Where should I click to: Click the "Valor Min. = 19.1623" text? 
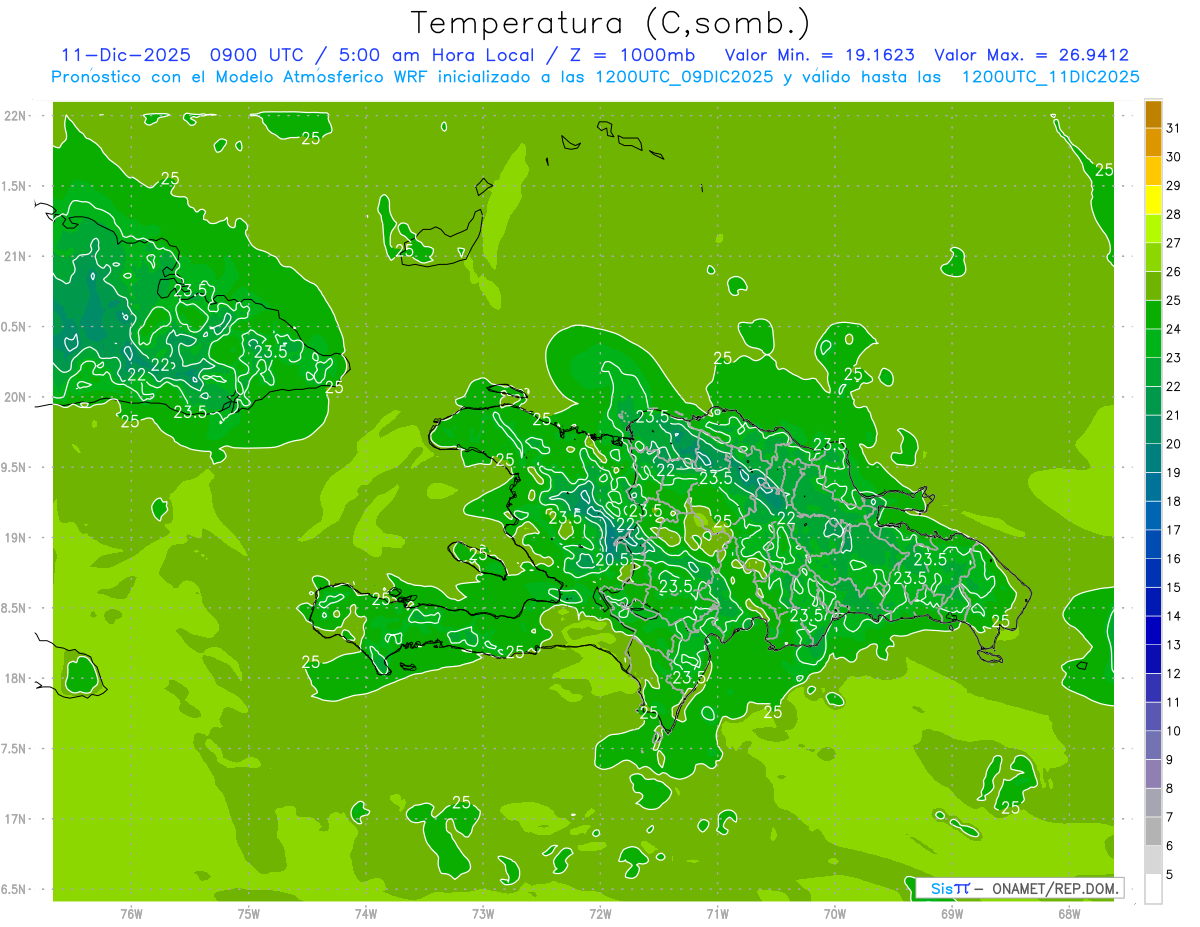819,55
